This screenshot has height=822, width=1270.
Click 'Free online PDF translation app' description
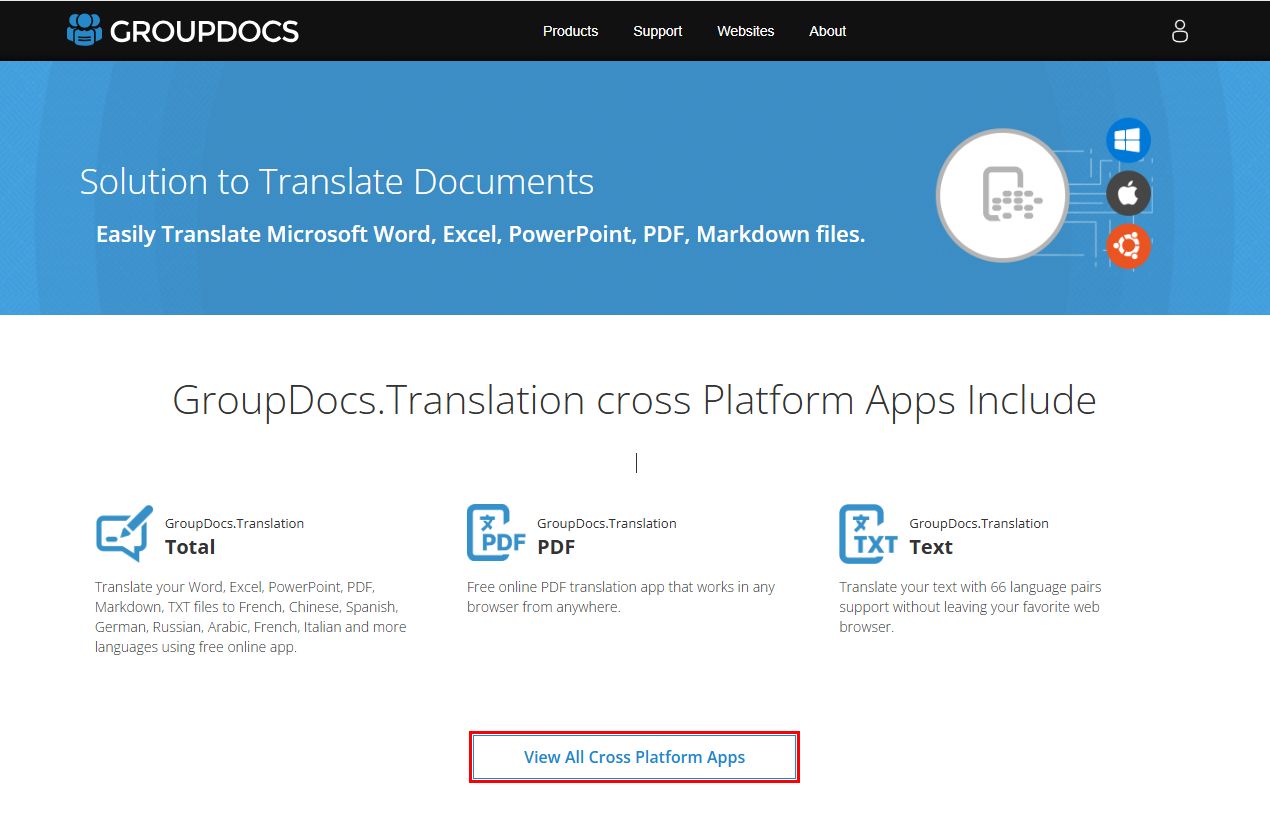coord(621,597)
